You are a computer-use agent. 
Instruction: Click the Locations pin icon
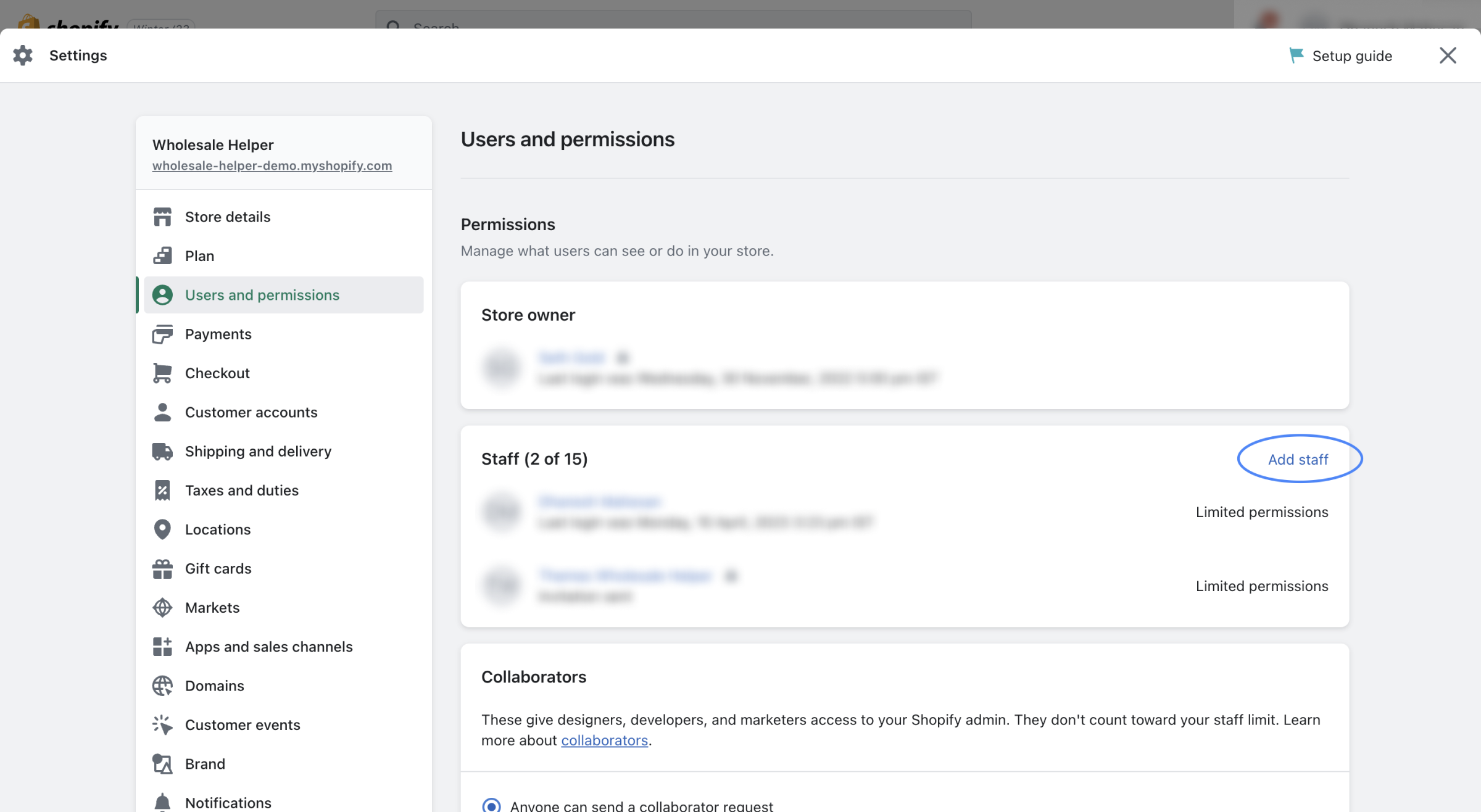point(162,529)
